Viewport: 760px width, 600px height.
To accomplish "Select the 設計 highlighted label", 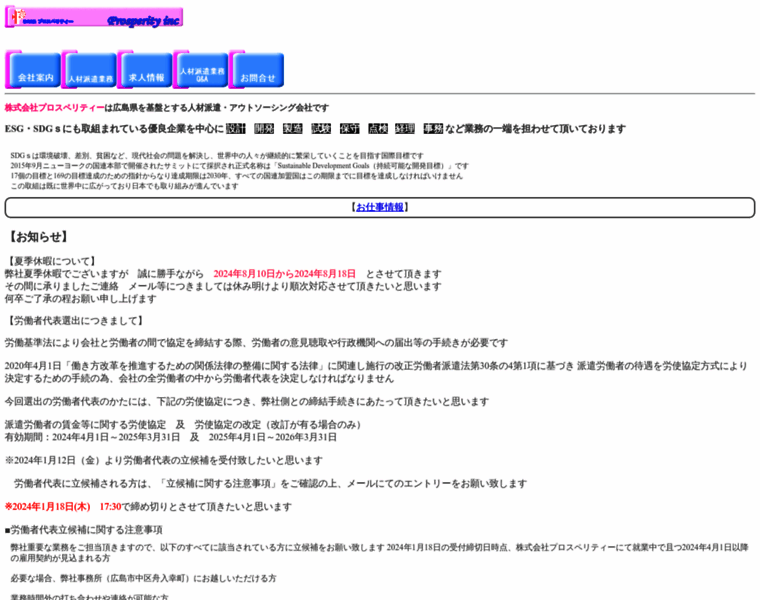I will pyautogui.click(x=236, y=128).
